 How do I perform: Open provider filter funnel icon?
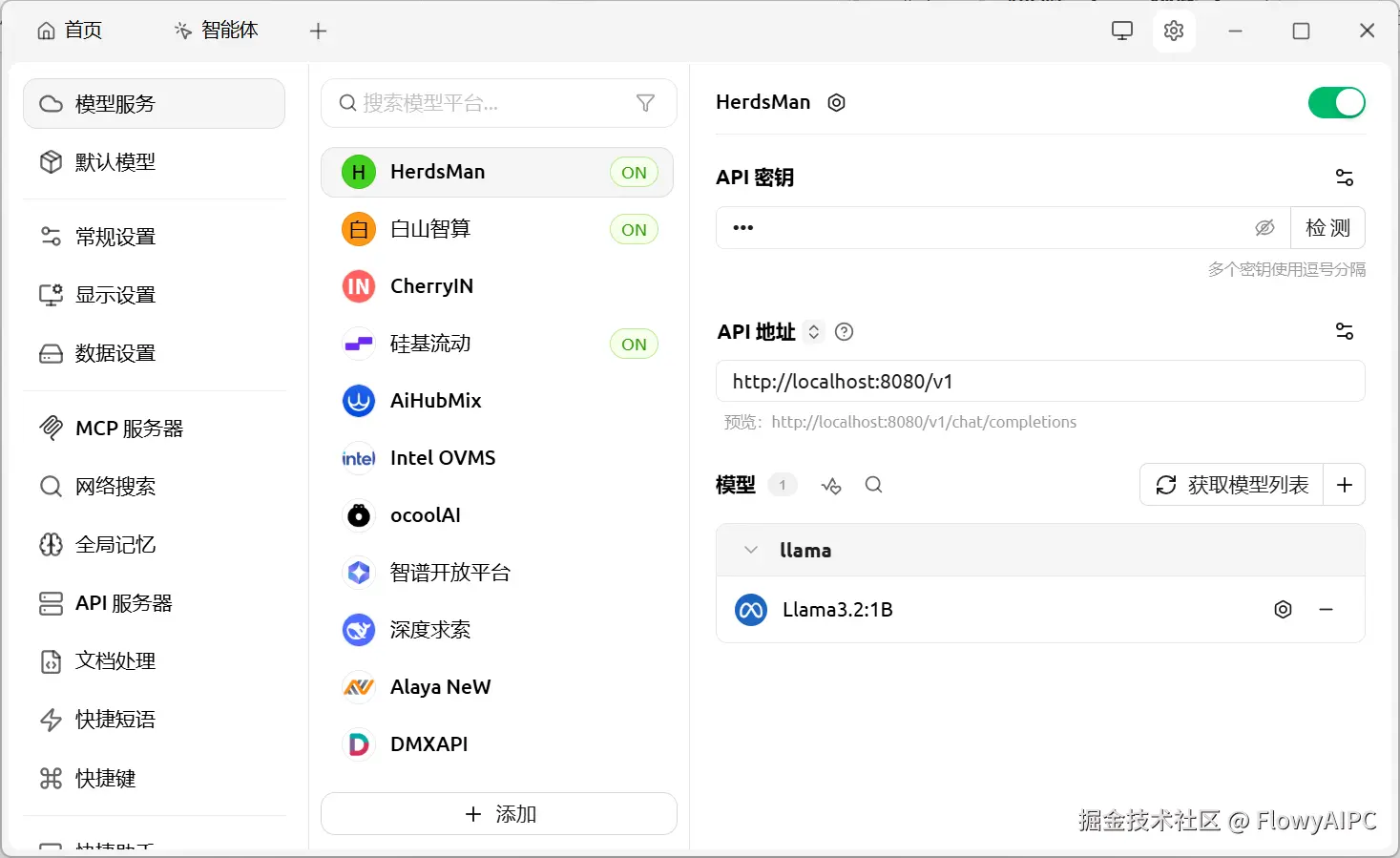pos(645,103)
